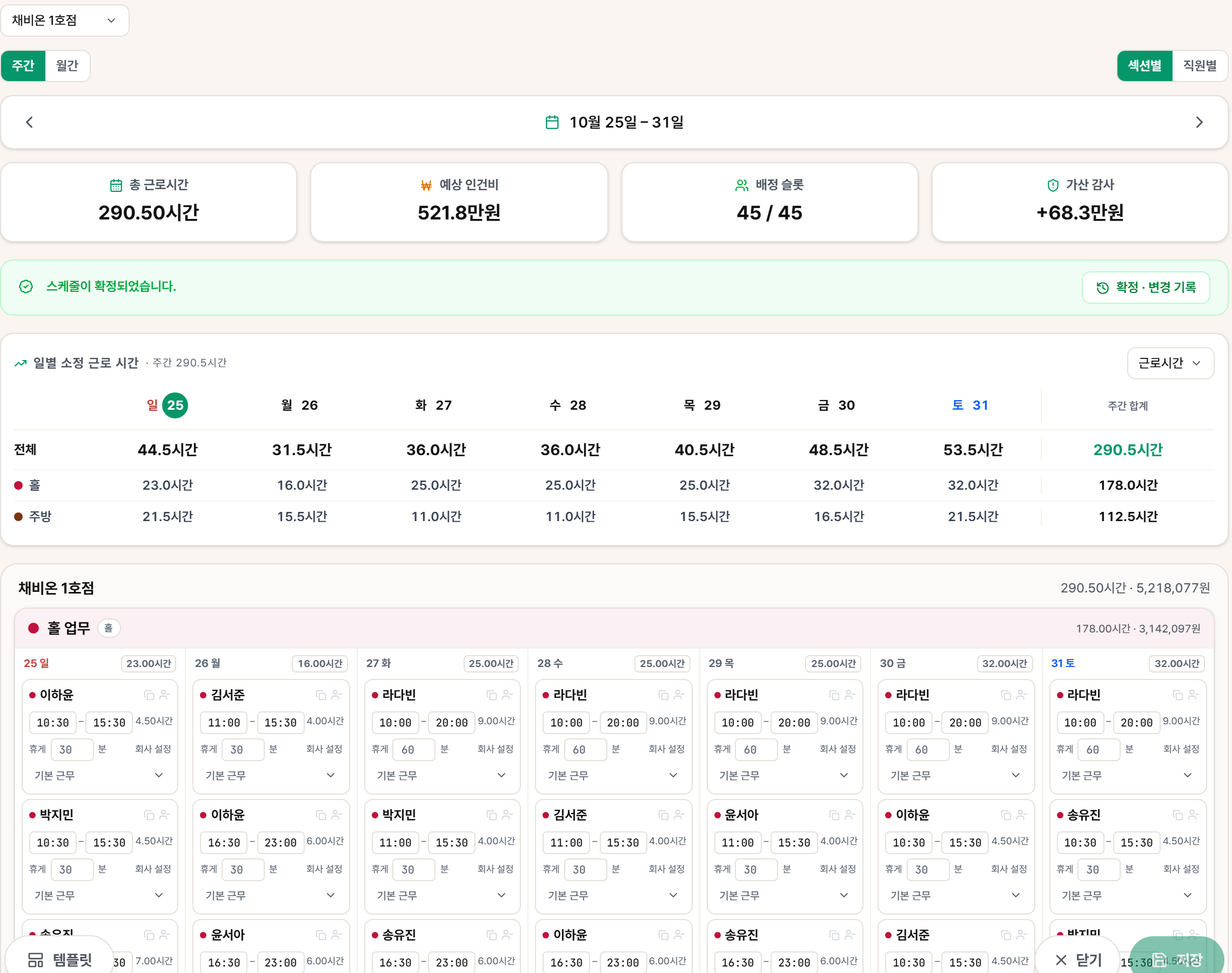Image resolution: width=1232 pixels, height=973 pixels.
Task: Expand 기본 근무 dropdown on 라다빈 31 토 card
Action: [1127, 775]
